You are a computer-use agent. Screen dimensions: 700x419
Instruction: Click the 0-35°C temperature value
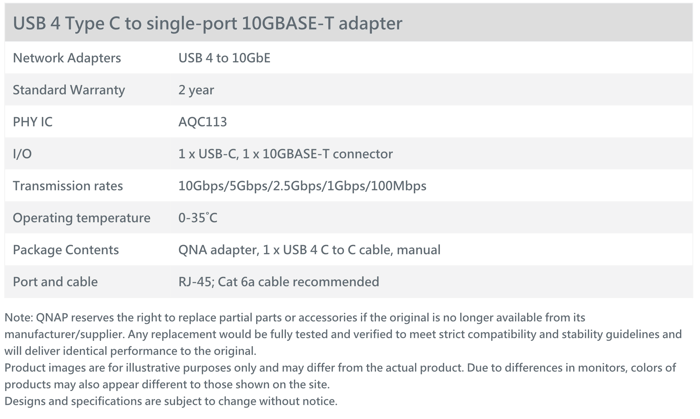point(198,218)
